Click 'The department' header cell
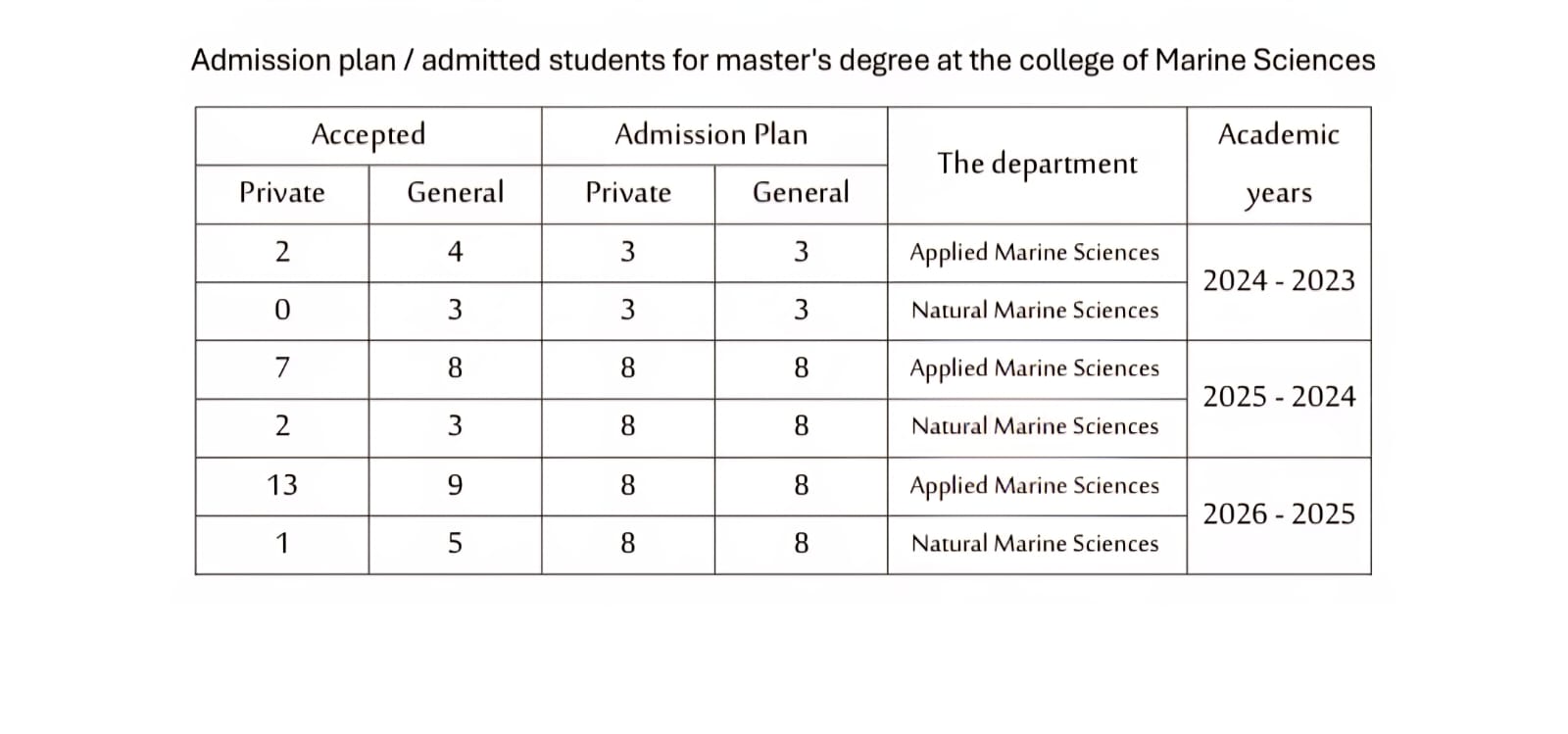The image size is (1568, 734). [x=1037, y=164]
